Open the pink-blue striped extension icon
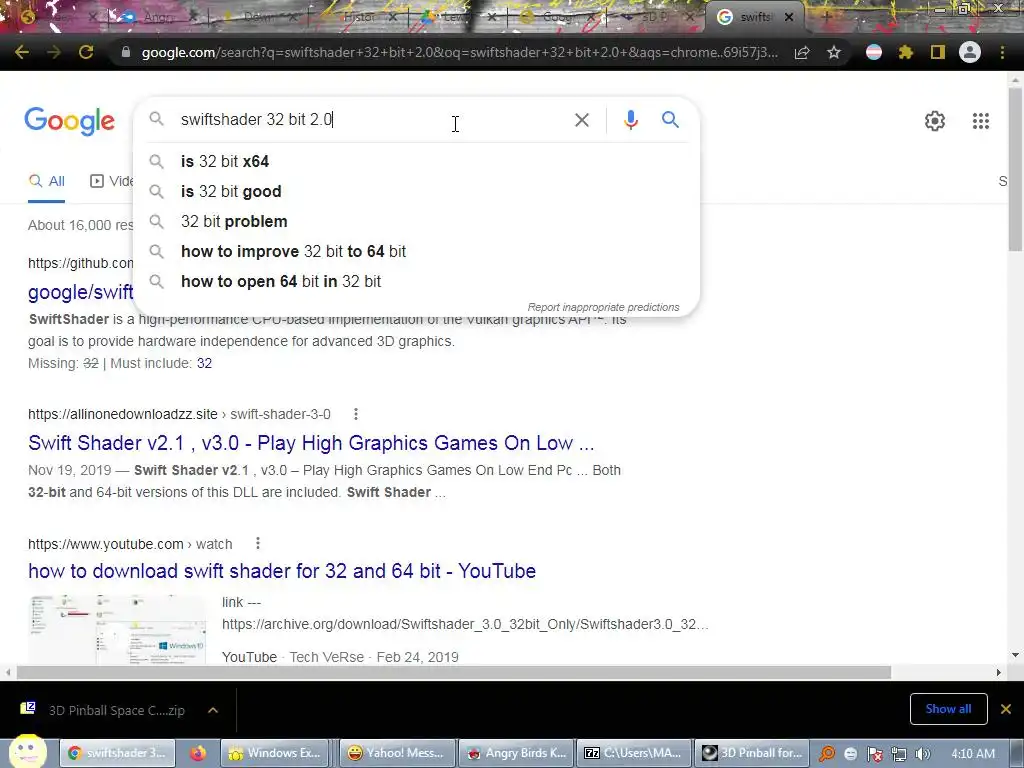Viewport: 1024px width, 768px height. click(x=874, y=52)
